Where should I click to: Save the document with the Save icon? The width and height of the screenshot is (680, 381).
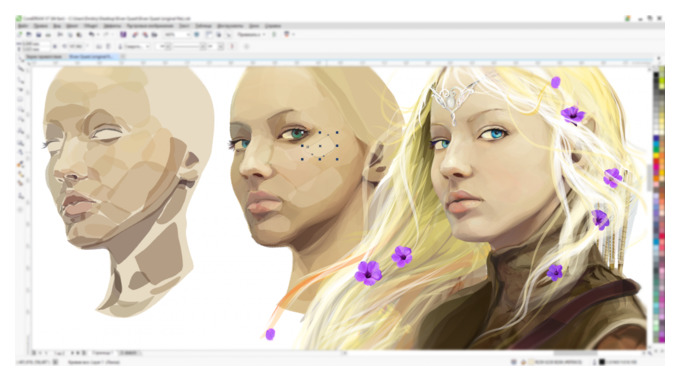pyautogui.click(x=38, y=34)
